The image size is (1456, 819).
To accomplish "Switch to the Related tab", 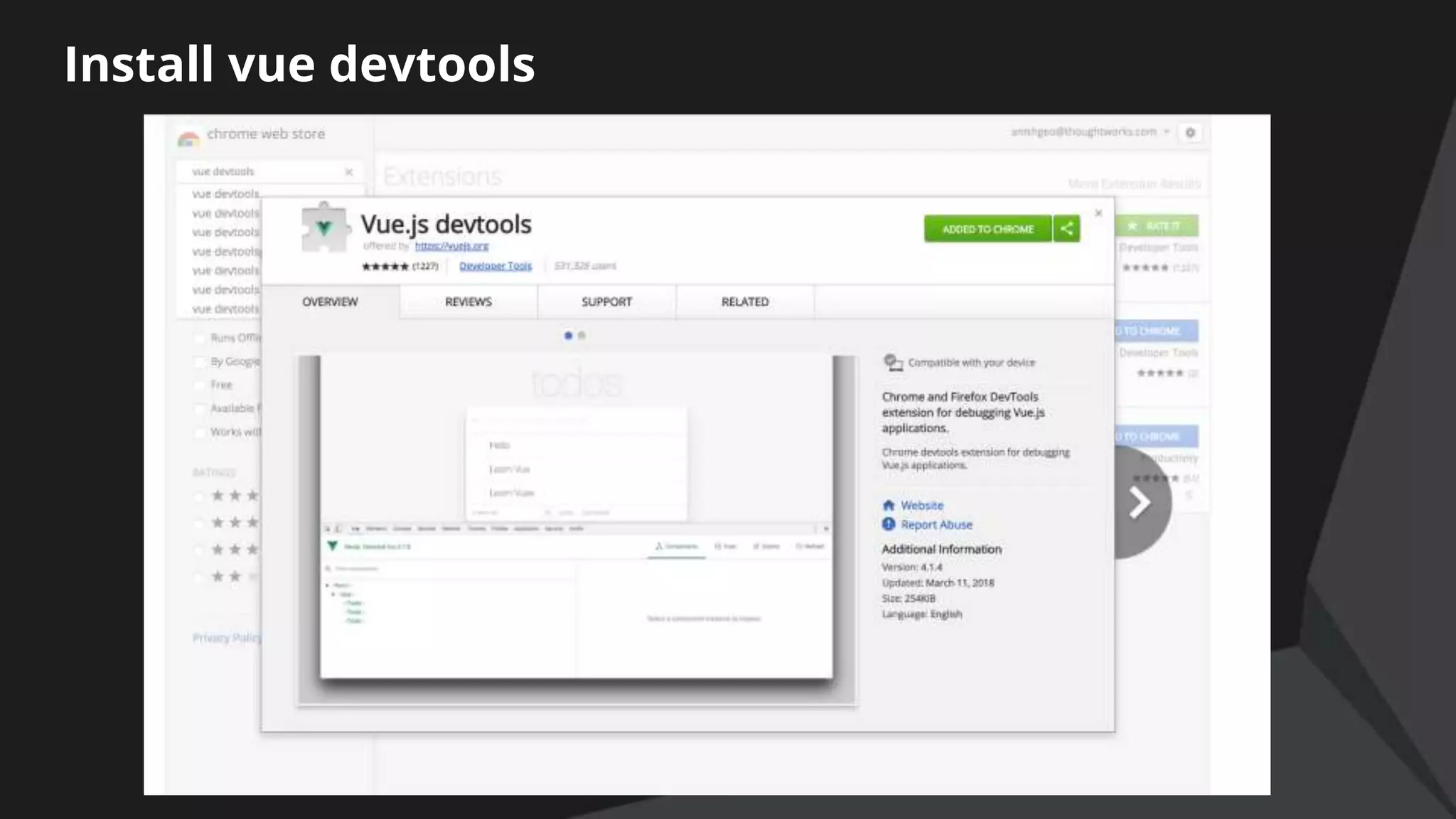I will point(745,301).
